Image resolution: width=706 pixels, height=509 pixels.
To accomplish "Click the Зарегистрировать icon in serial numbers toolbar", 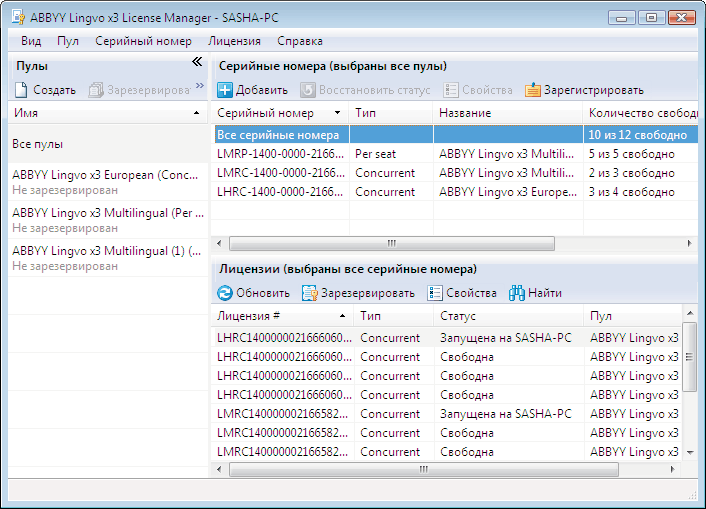I will click(533, 90).
